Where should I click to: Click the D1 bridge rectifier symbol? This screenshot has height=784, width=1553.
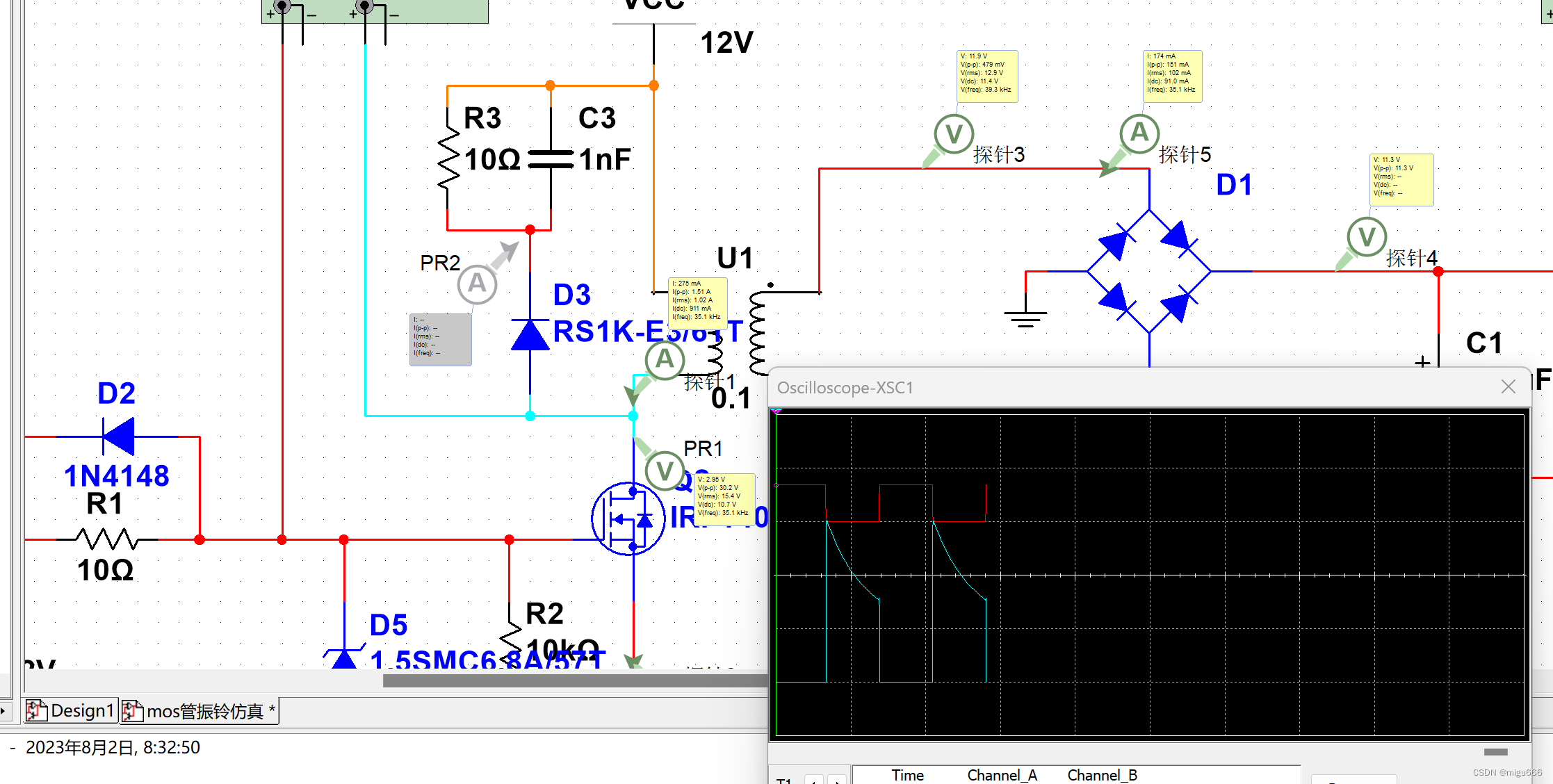[1149, 271]
